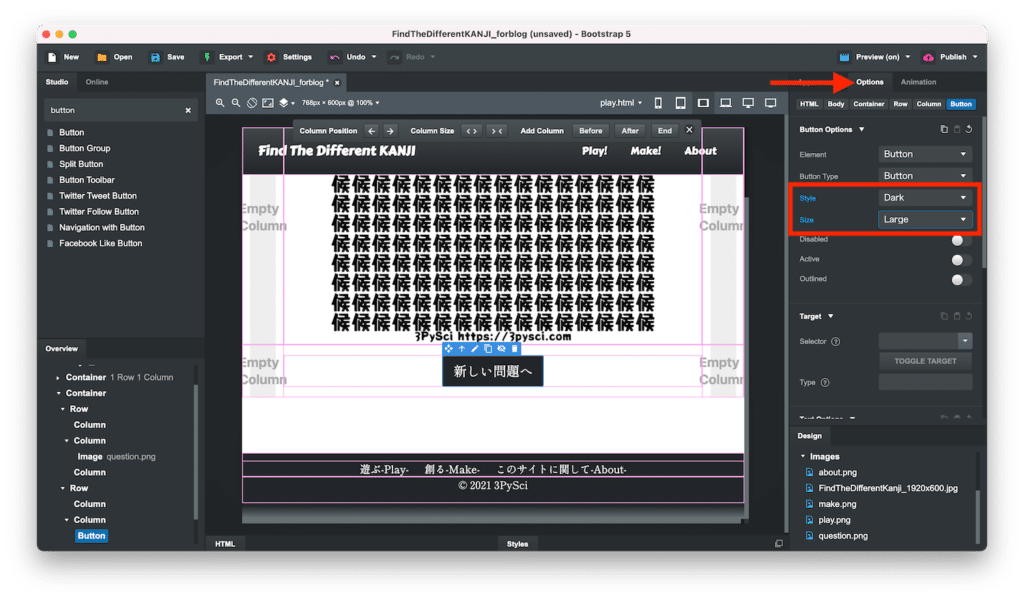
Task: Click the reset Button Options icon
Action: pos(969,129)
